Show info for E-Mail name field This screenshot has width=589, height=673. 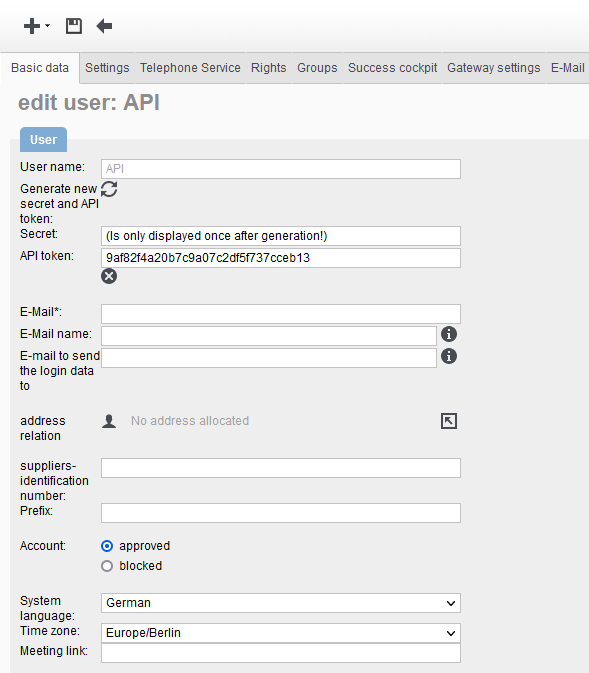coord(449,334)
